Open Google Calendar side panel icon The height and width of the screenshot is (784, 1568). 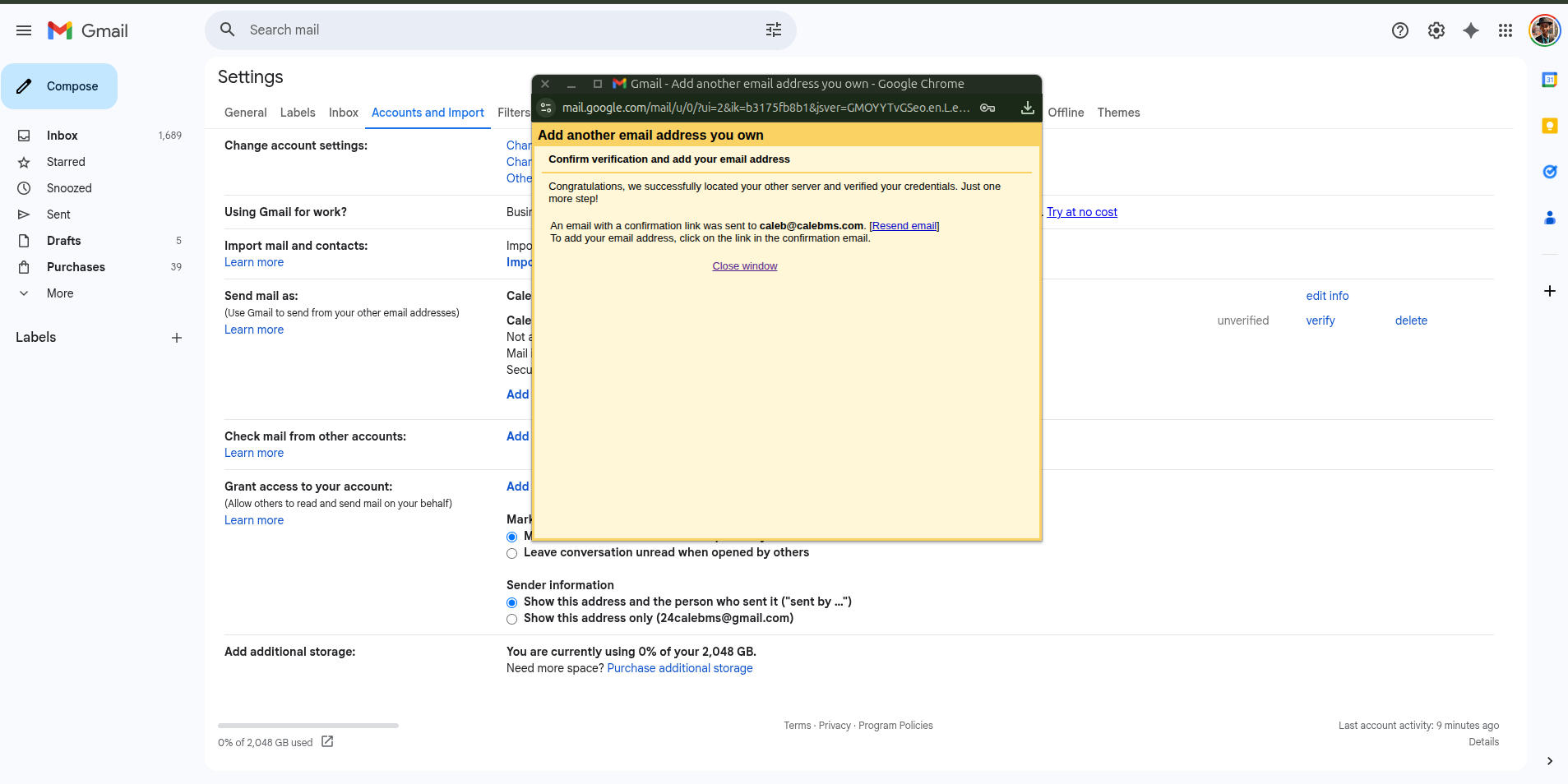tap(1550, 80)
